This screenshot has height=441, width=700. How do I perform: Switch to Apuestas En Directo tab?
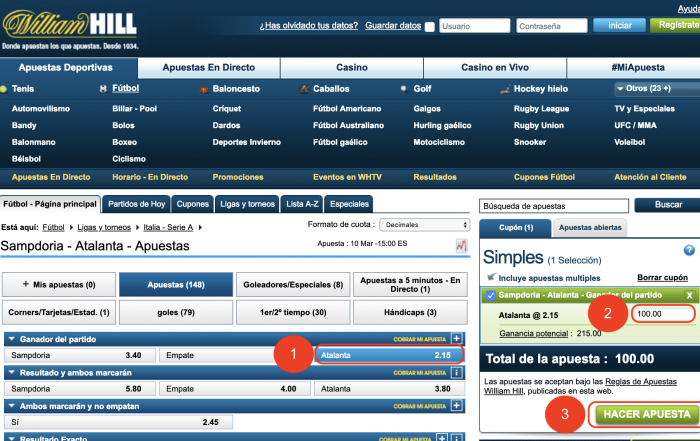click(x=209, y=68)
